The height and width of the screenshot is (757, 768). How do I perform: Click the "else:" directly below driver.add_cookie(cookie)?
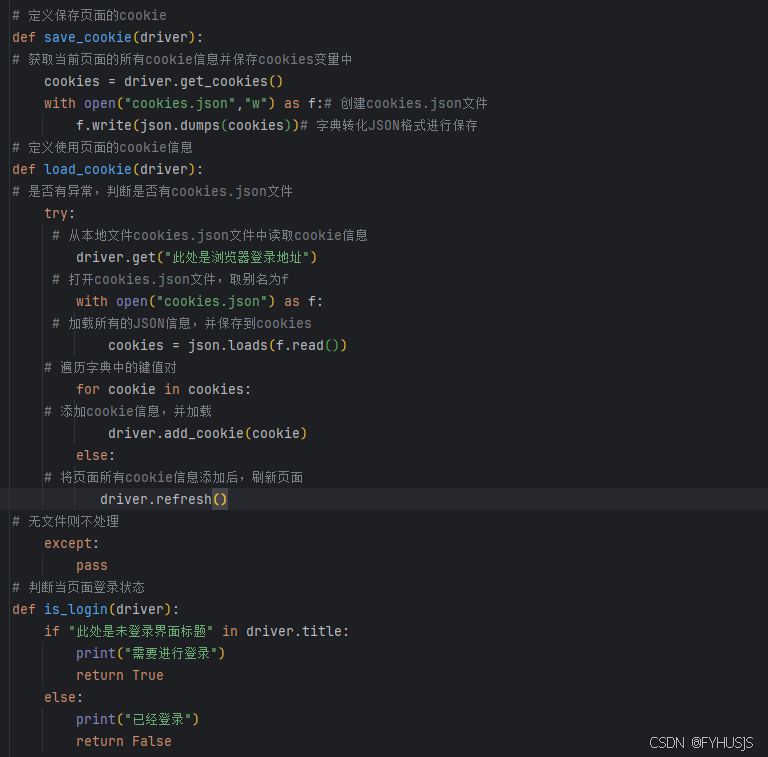(x=96, y=456)
